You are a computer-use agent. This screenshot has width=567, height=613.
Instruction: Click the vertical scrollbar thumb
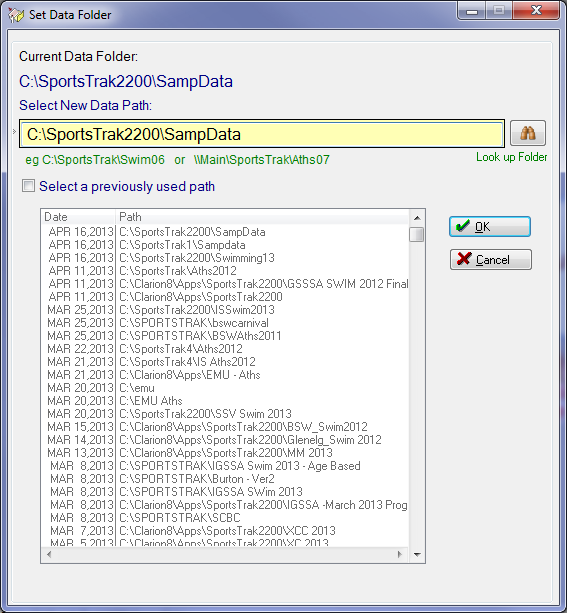[417, 235]
